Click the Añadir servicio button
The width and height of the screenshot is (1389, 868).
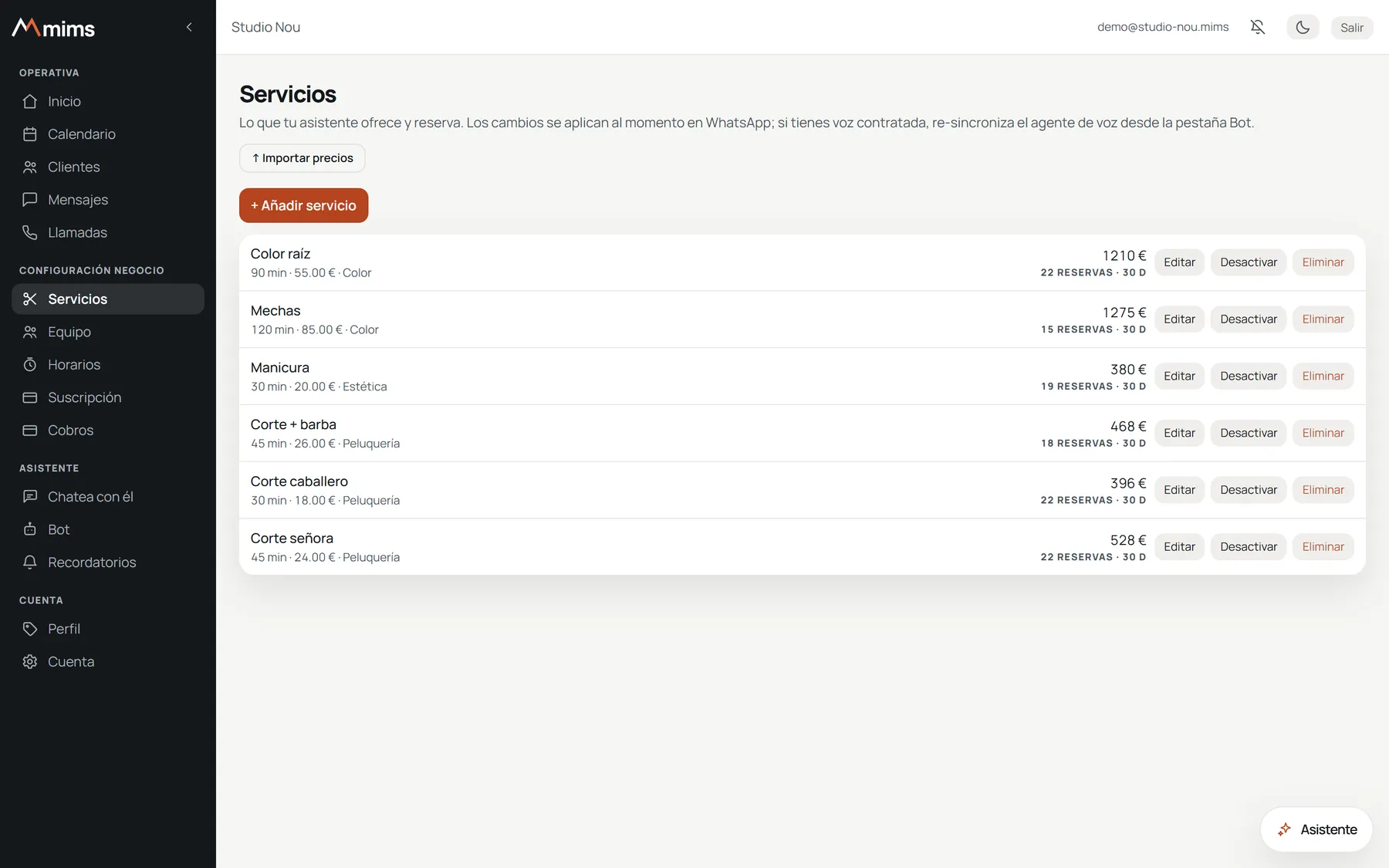click(x=304, y=205)
